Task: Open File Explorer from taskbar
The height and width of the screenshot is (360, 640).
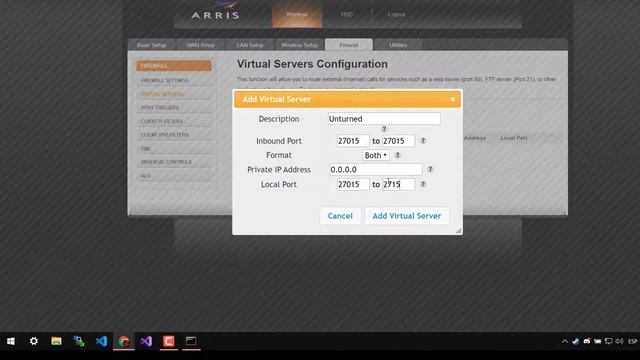Action: pos(56,341)
